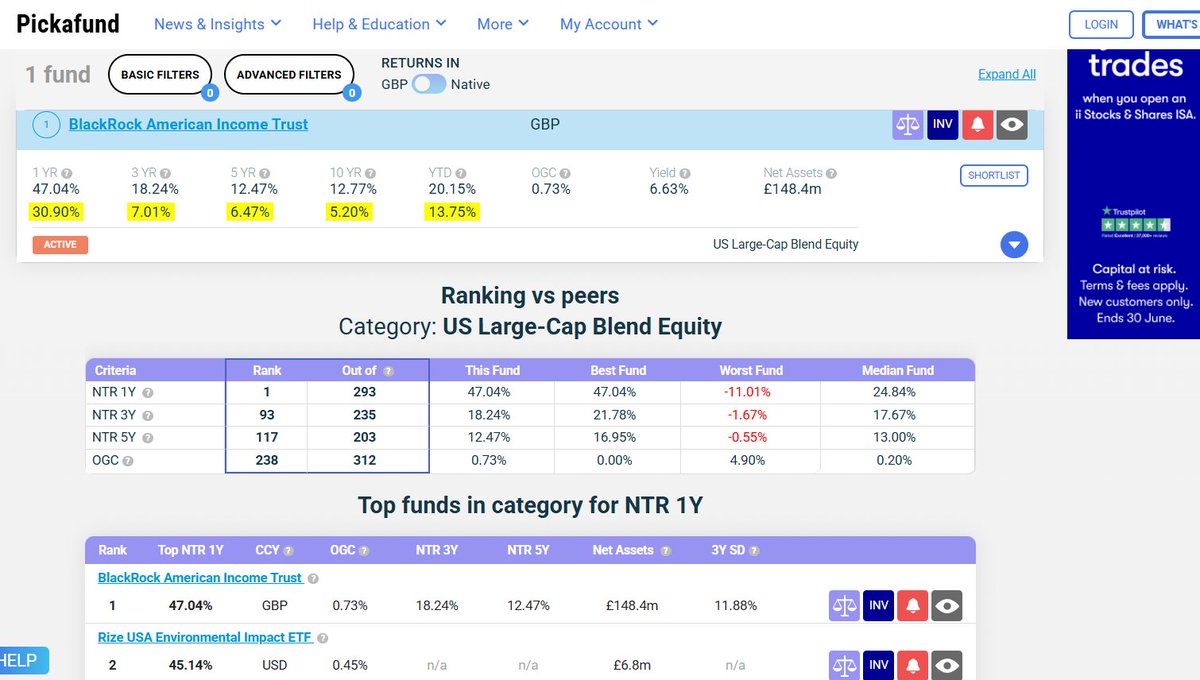Click help icon next to 5 YR return

tap(265, 173)
